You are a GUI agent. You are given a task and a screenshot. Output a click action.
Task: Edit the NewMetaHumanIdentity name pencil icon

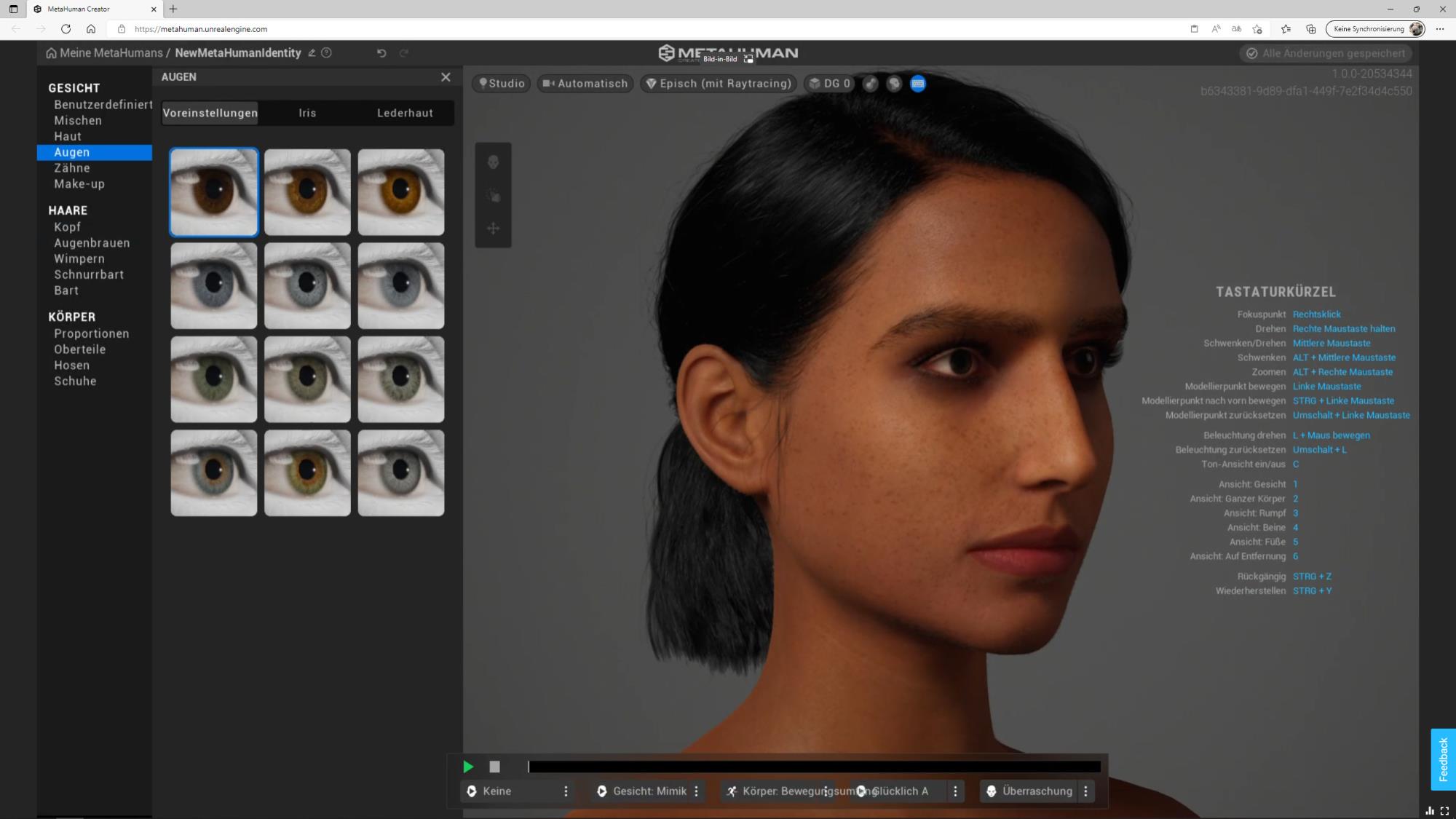(312, 53)
